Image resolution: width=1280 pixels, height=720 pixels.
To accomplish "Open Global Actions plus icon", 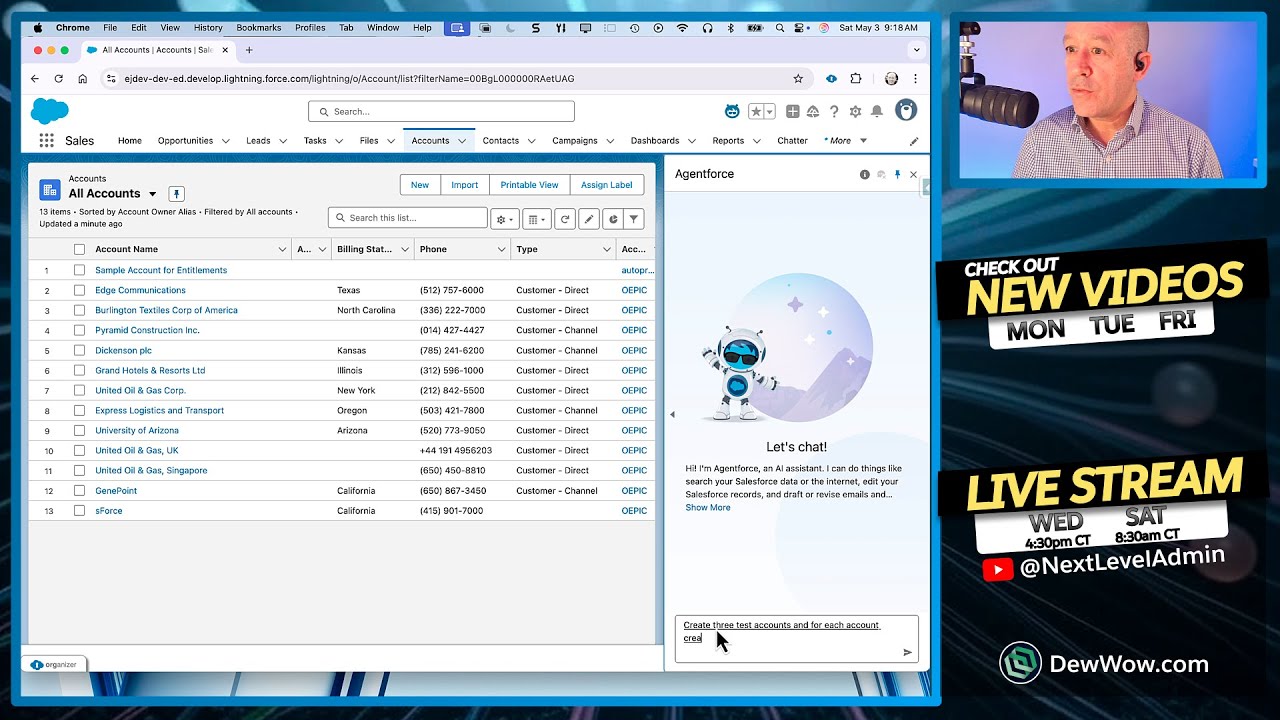I will click(x=793, y=111).
